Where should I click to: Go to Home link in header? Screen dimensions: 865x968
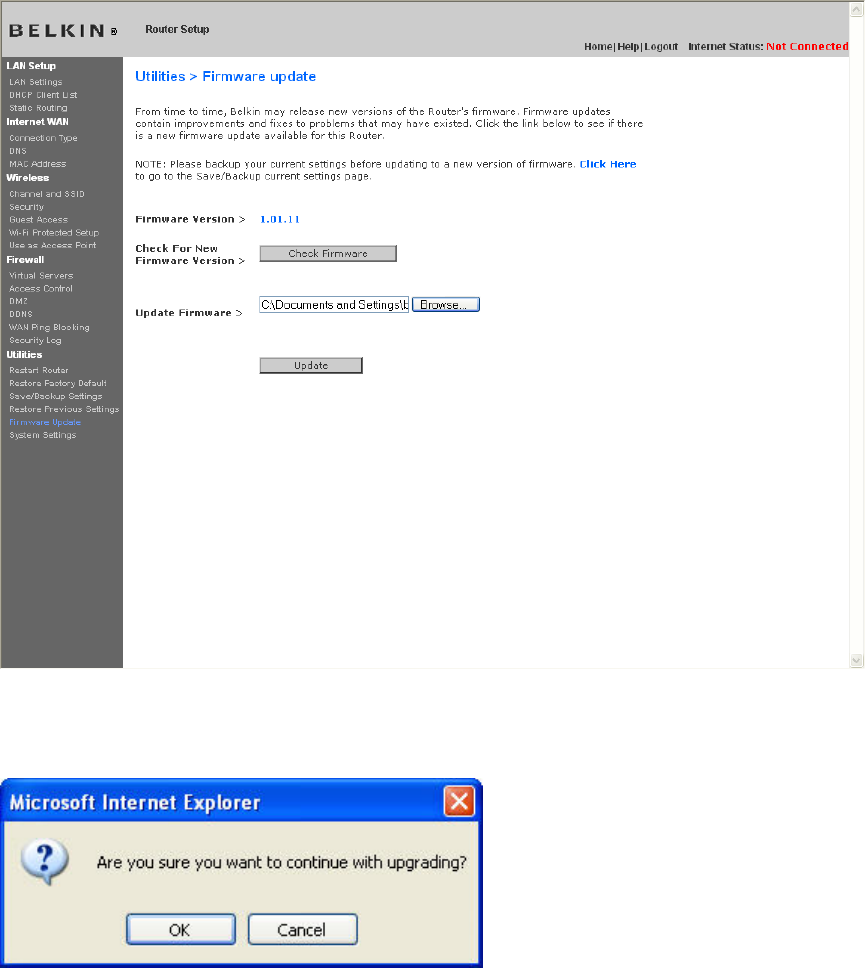coord(598,46)
